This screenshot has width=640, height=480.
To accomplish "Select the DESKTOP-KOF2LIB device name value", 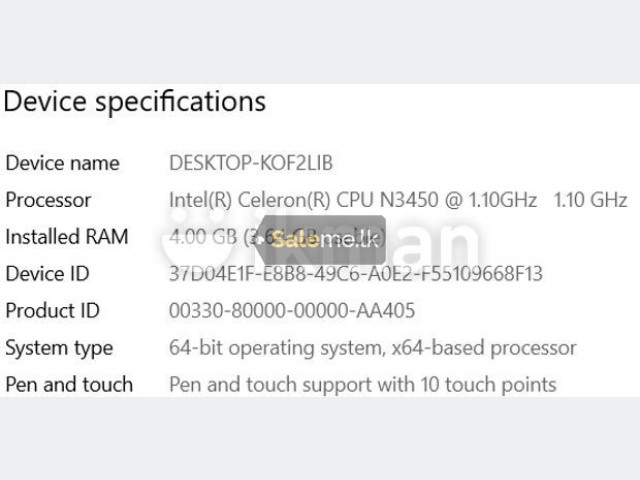I will pyautogui.click(x=251, y=163).
